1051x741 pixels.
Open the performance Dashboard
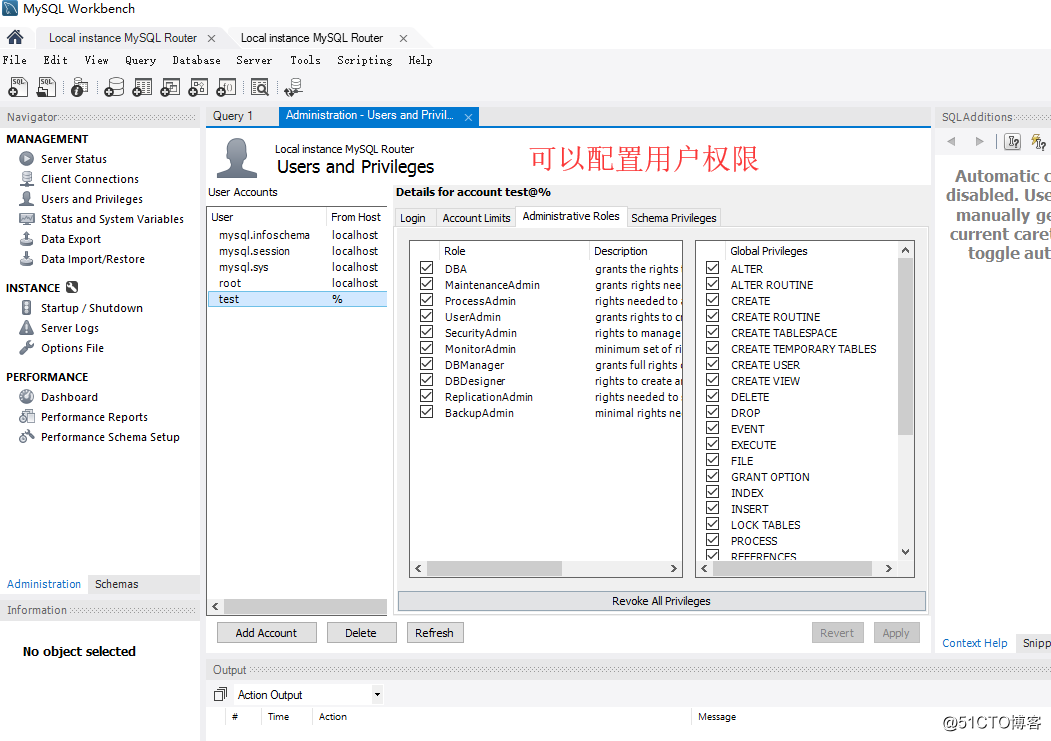click(x=69, y=397)
